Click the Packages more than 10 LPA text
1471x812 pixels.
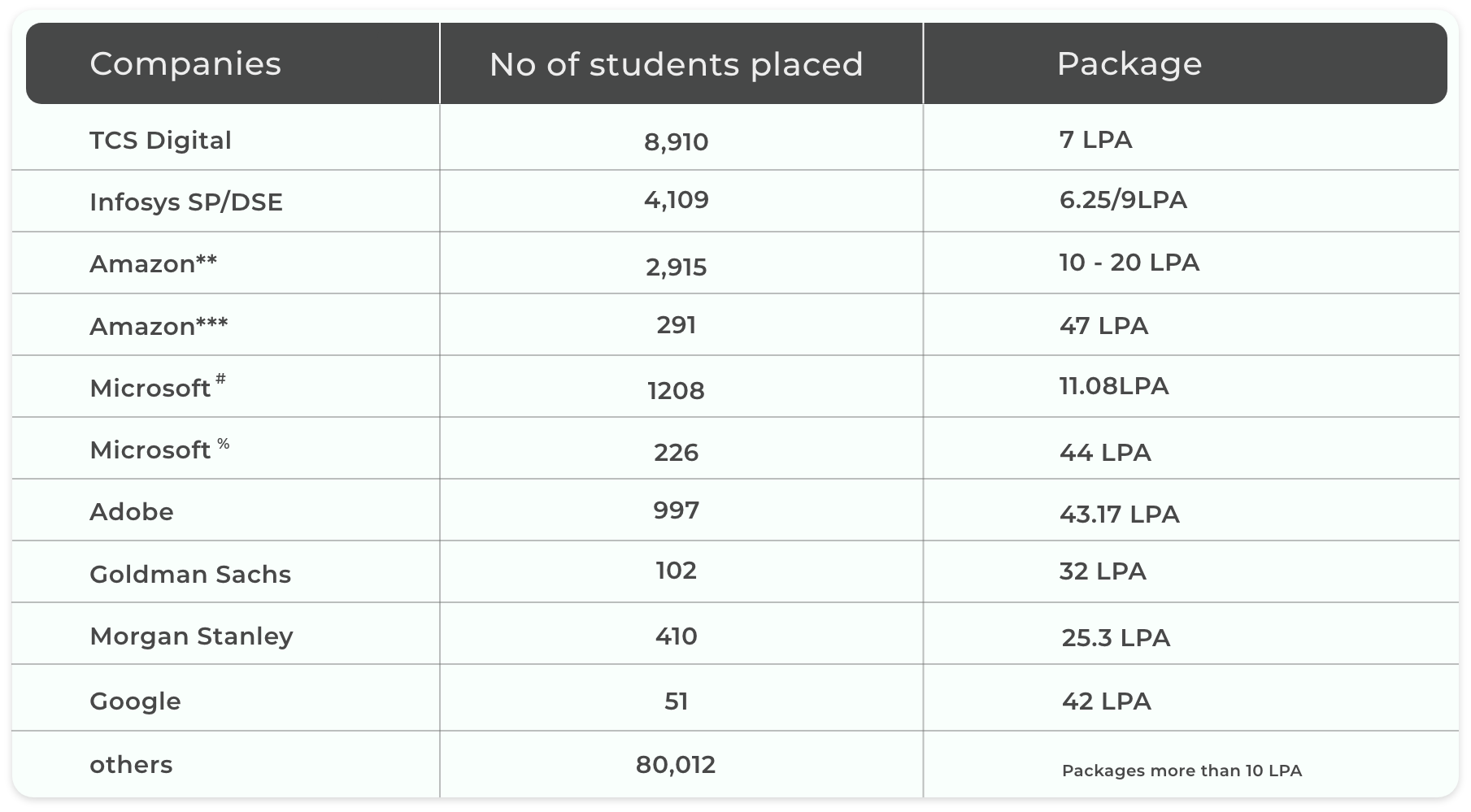(x=1182, y=771)
